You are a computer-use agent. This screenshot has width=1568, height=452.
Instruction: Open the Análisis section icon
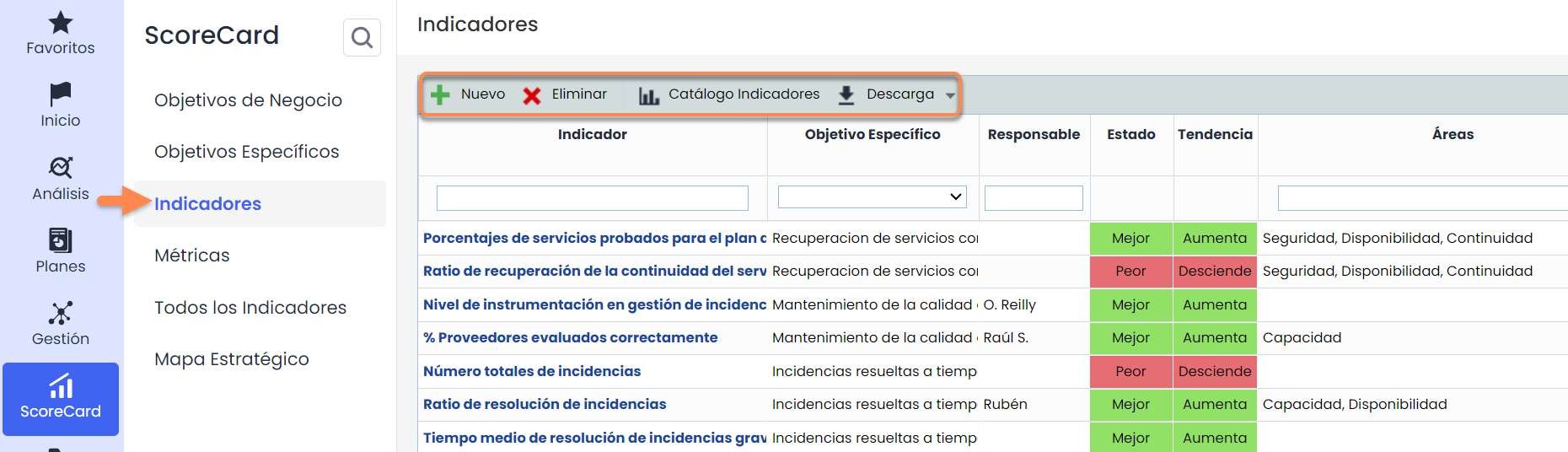(61, 167)
